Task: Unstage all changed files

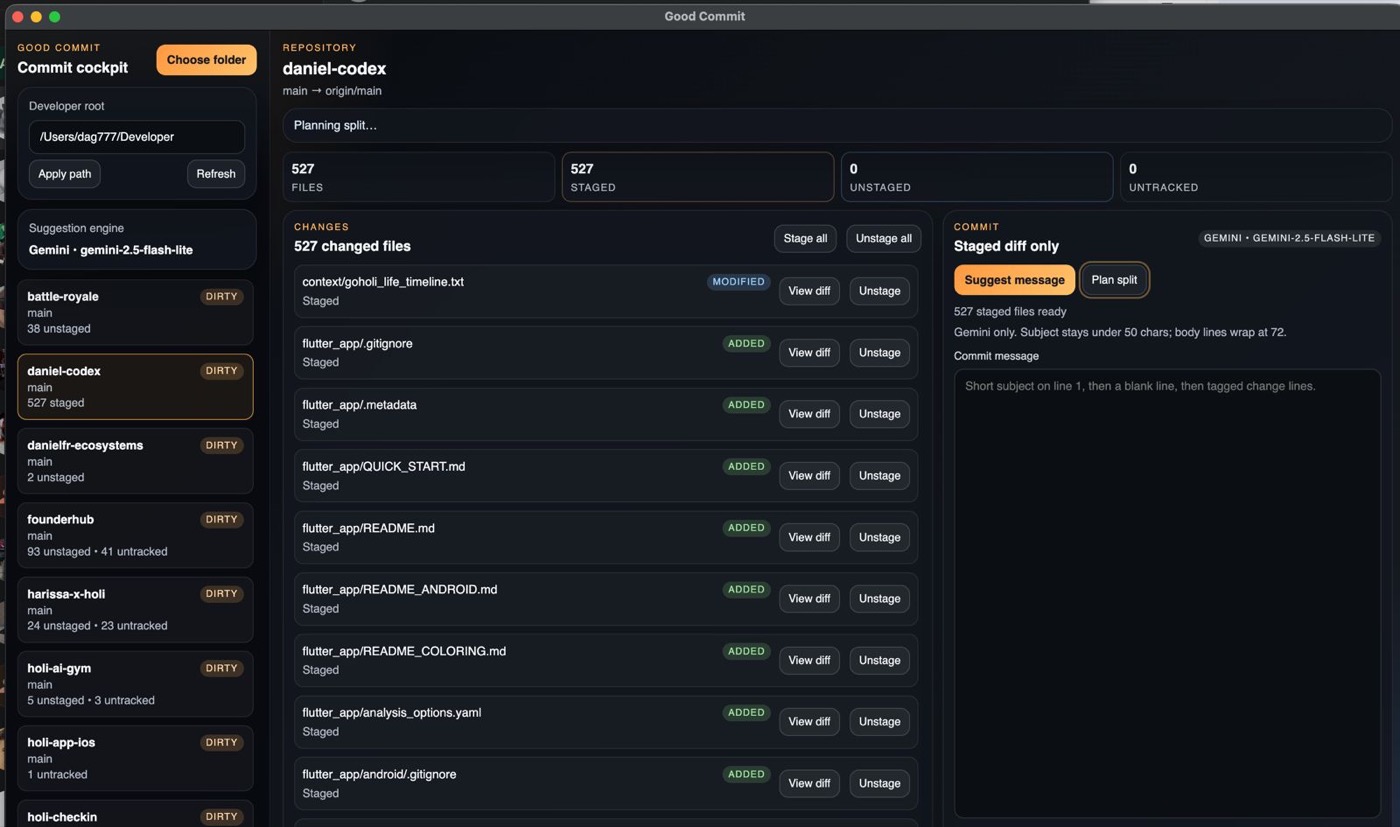Action: 884,239
